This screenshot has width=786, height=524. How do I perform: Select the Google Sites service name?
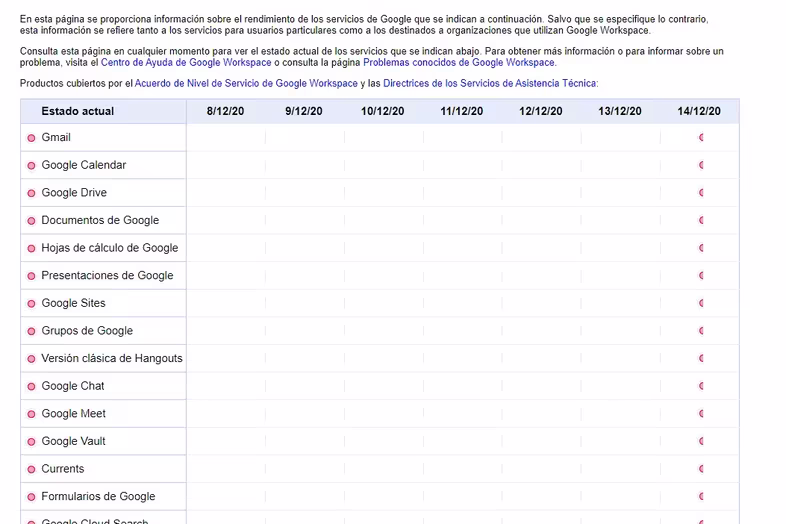coord(73,303)
